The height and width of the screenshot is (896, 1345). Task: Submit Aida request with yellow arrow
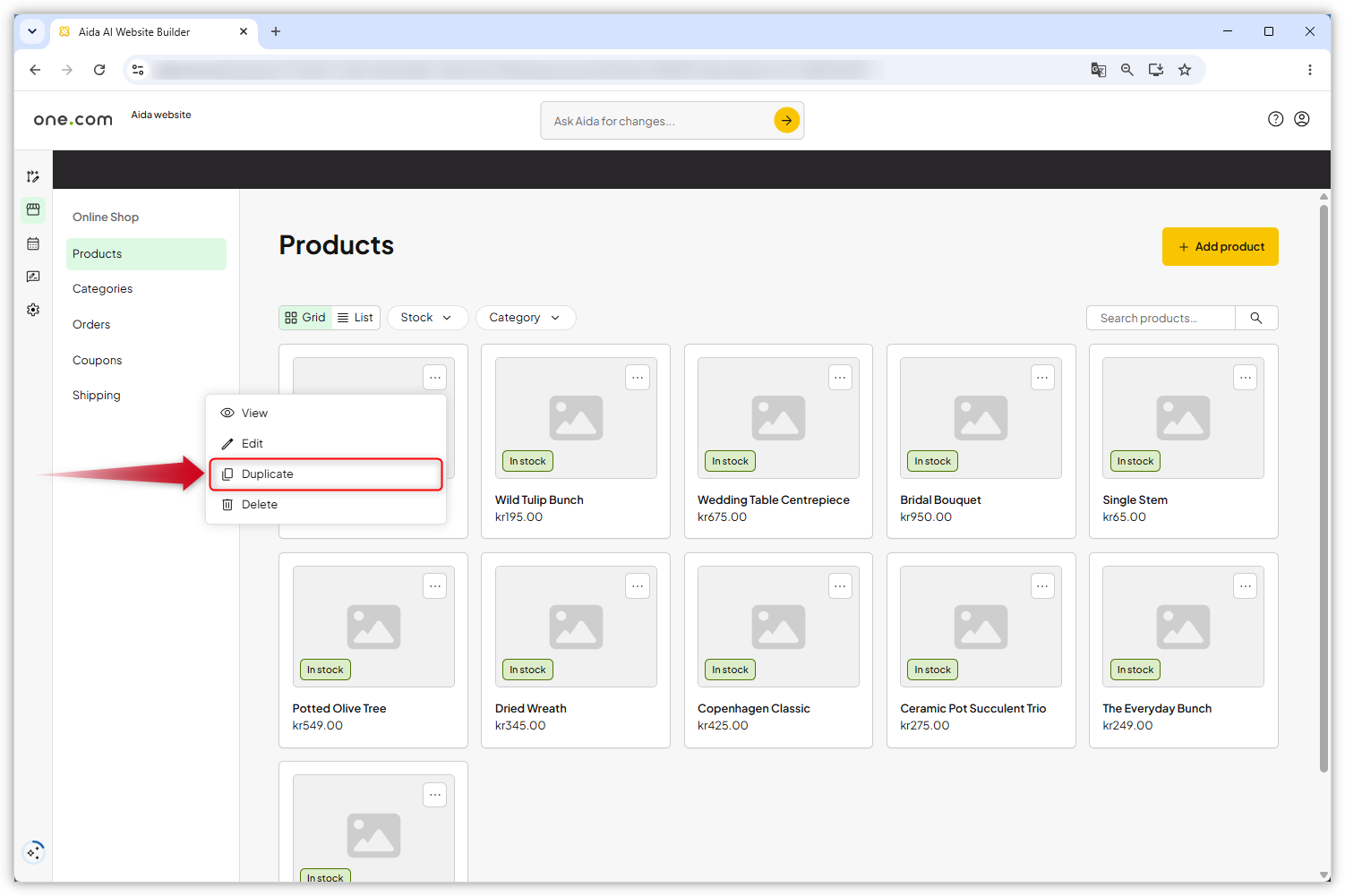786,120
